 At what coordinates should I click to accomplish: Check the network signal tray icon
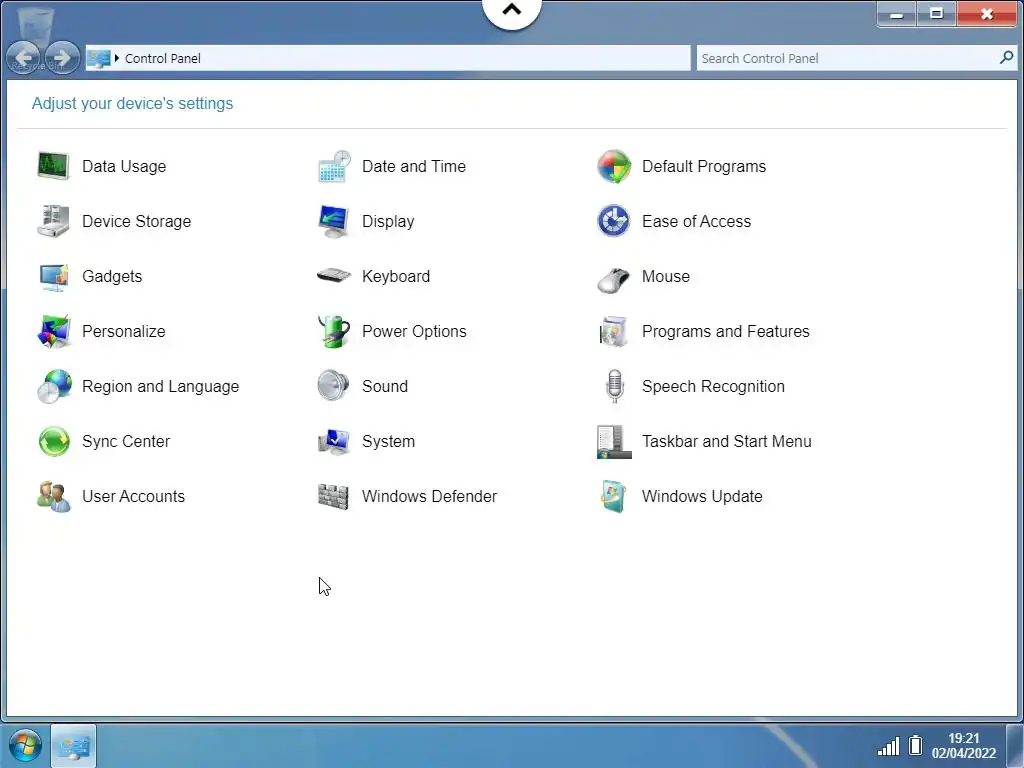click(x=888, y=746)
